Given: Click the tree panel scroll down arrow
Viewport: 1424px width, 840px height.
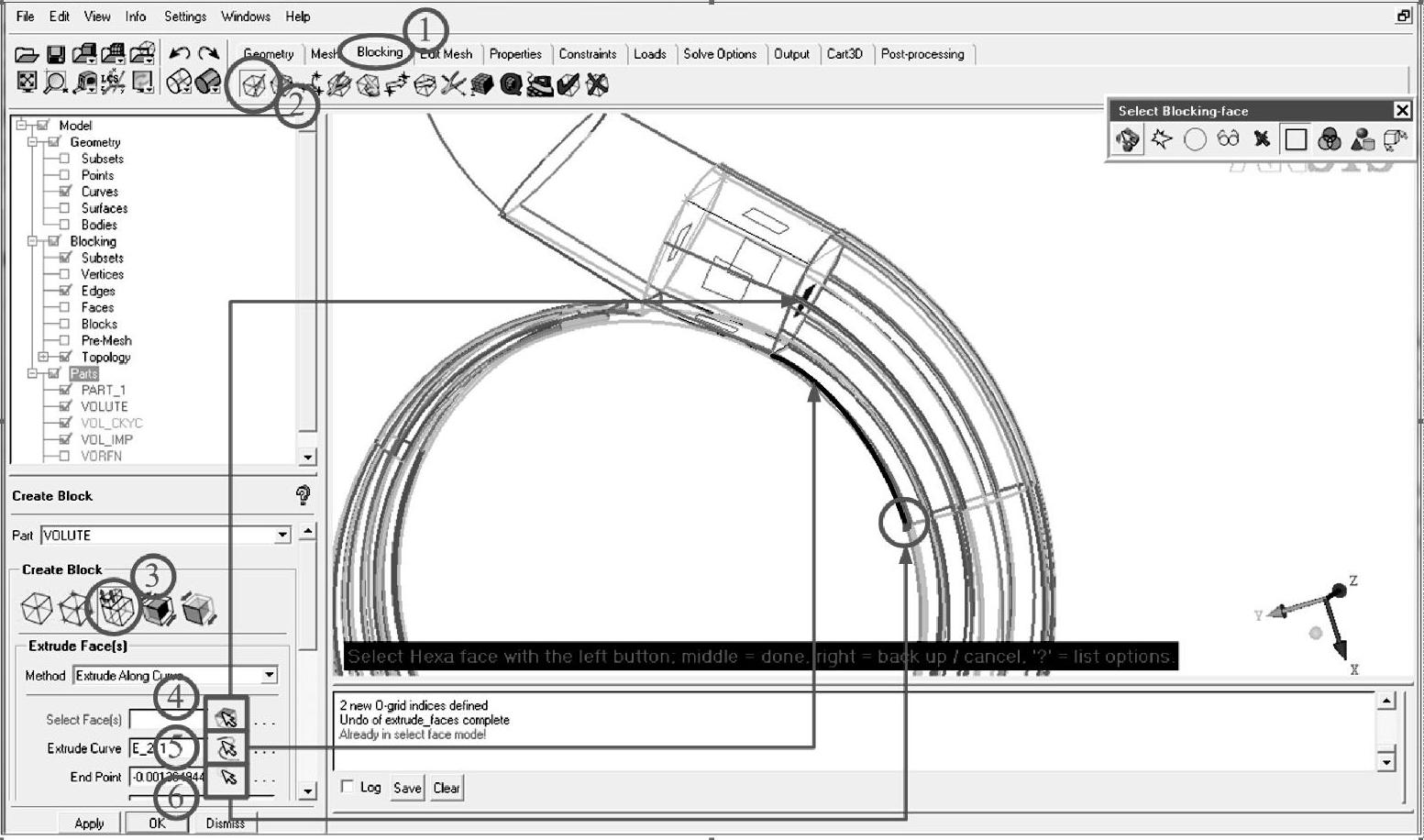Looking at the screenshot, I should click(x=308, y=457).
